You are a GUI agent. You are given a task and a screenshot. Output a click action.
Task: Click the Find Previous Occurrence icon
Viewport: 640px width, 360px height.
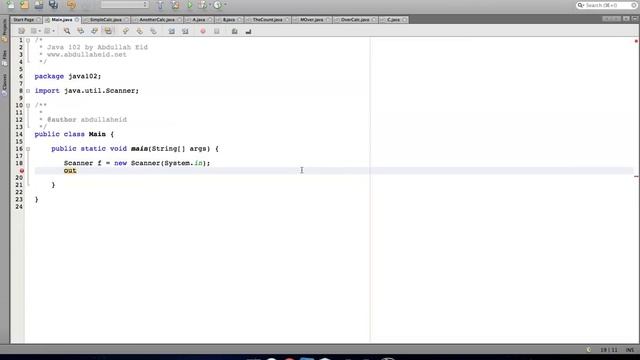pos(81,31)
